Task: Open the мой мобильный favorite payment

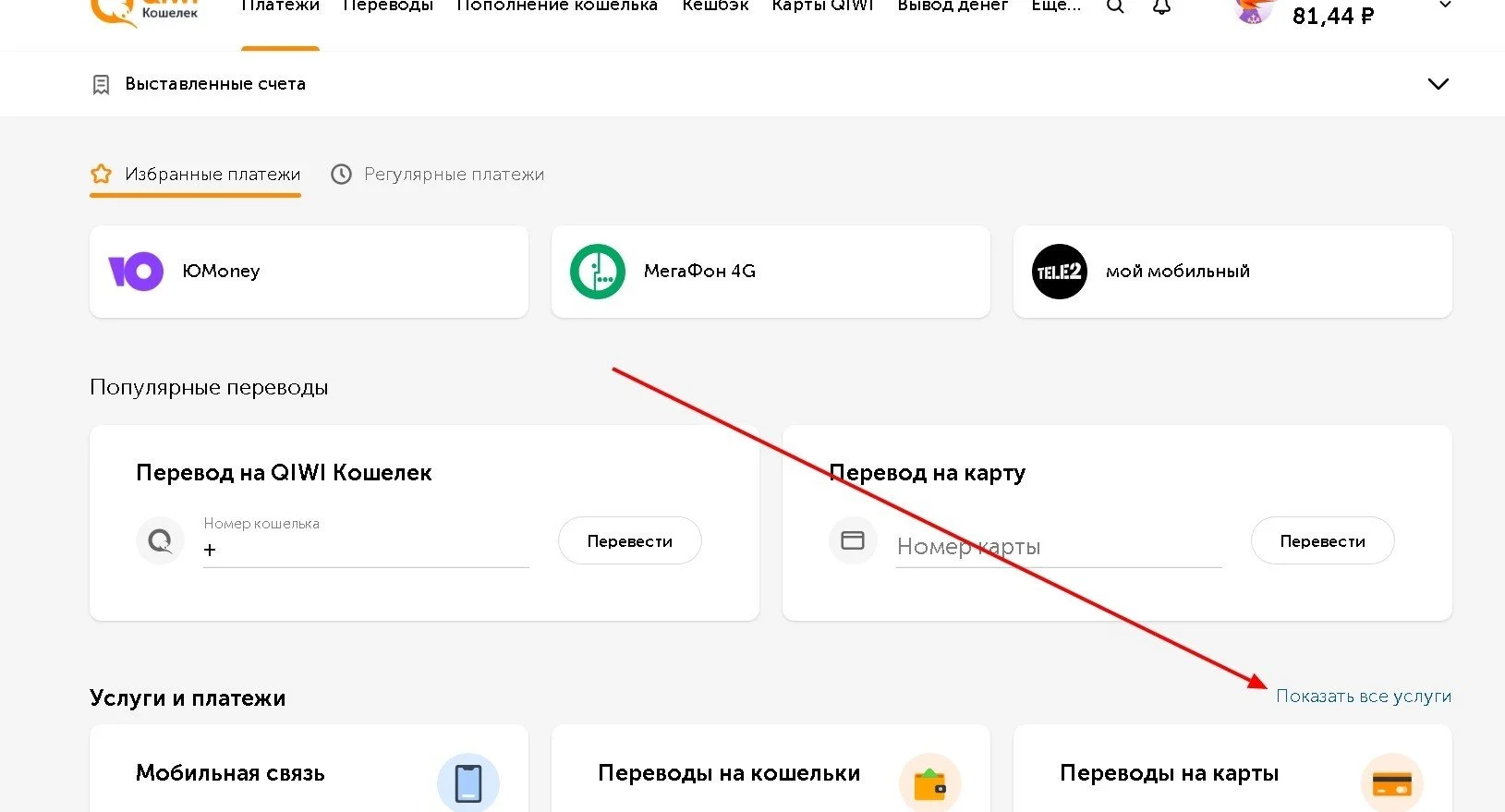Action: click(x=1233, y=272)
